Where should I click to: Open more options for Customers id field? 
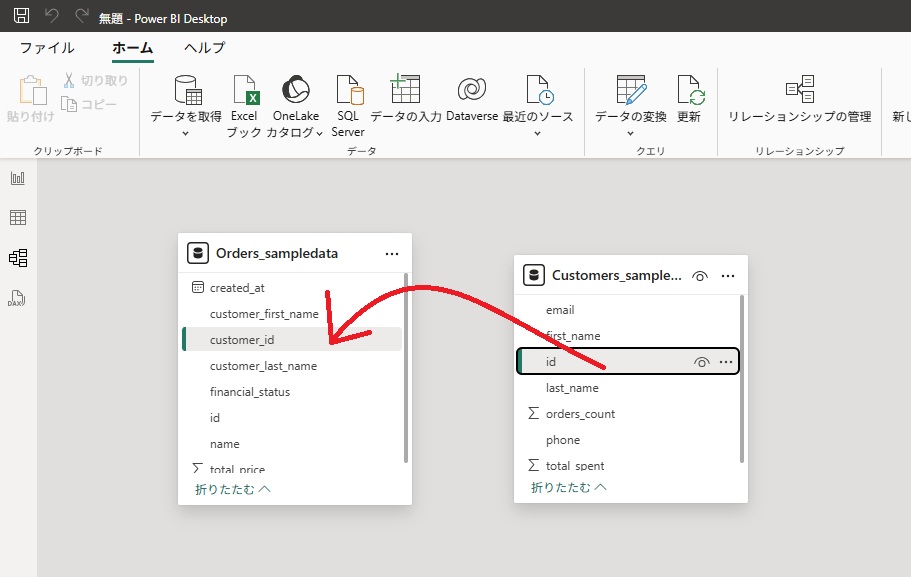(x=726, y=362)
